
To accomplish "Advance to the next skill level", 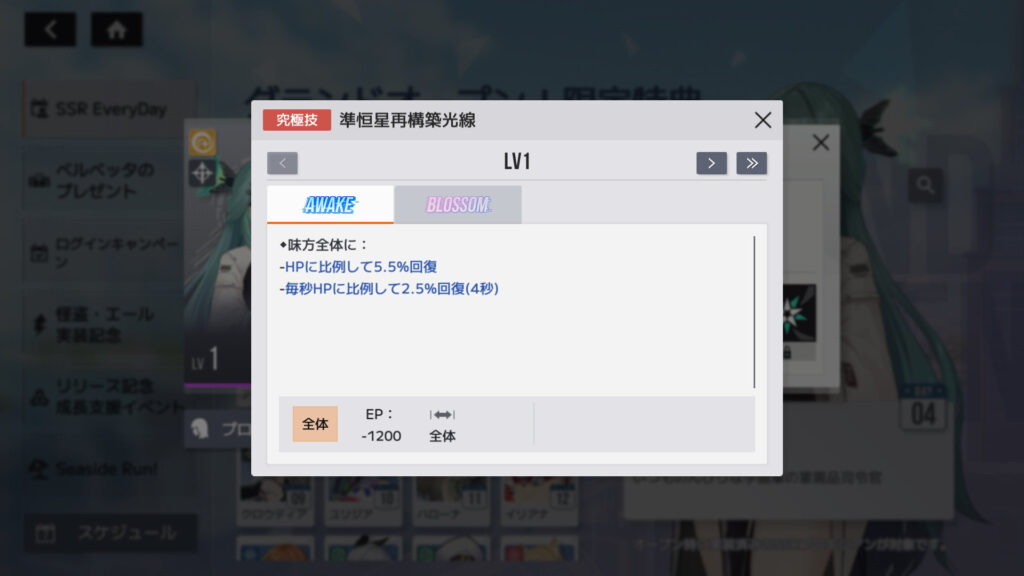I will tap(711, 163).
